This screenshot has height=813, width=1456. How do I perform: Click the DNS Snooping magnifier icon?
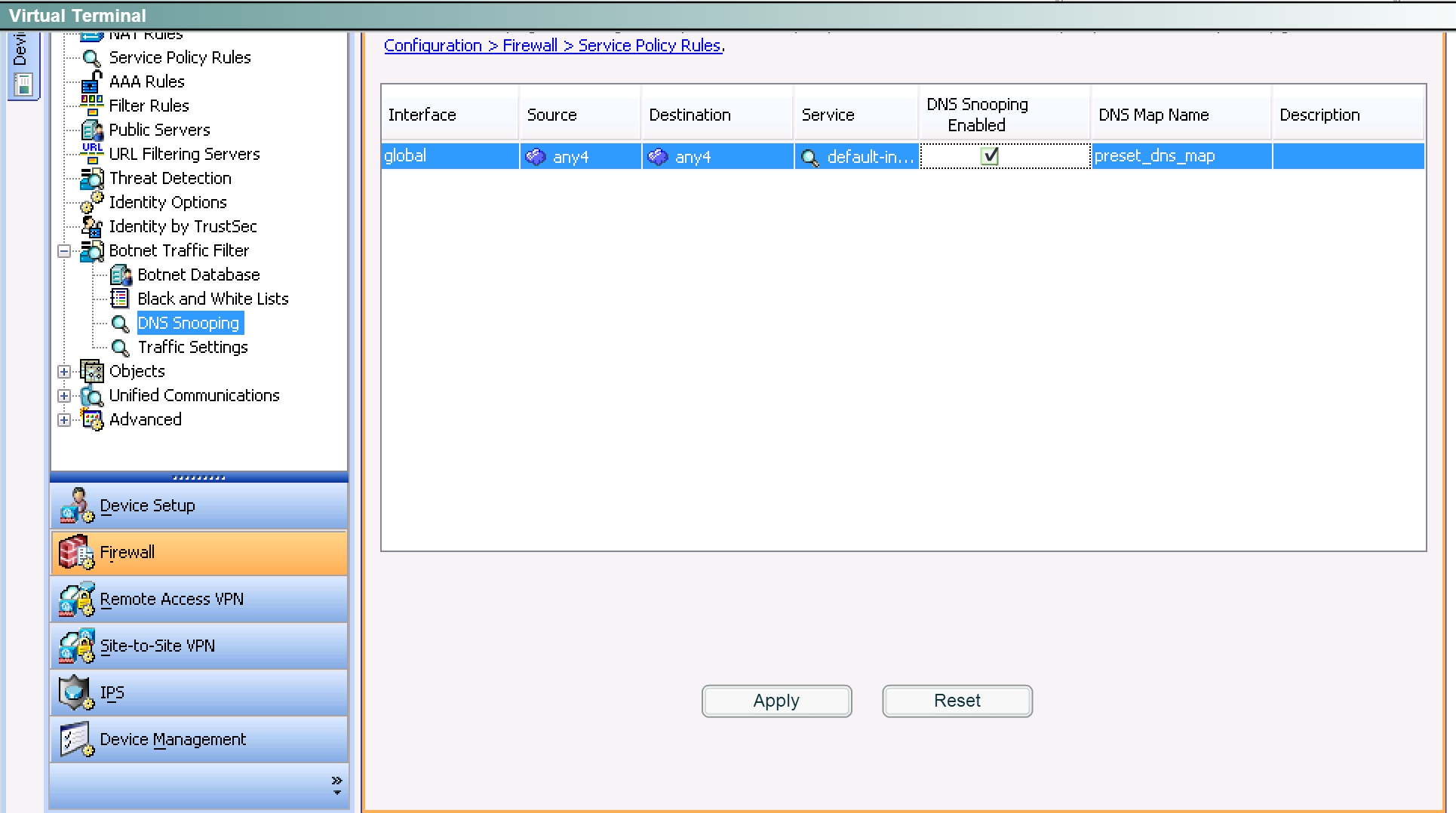click(x=120, y=324)
